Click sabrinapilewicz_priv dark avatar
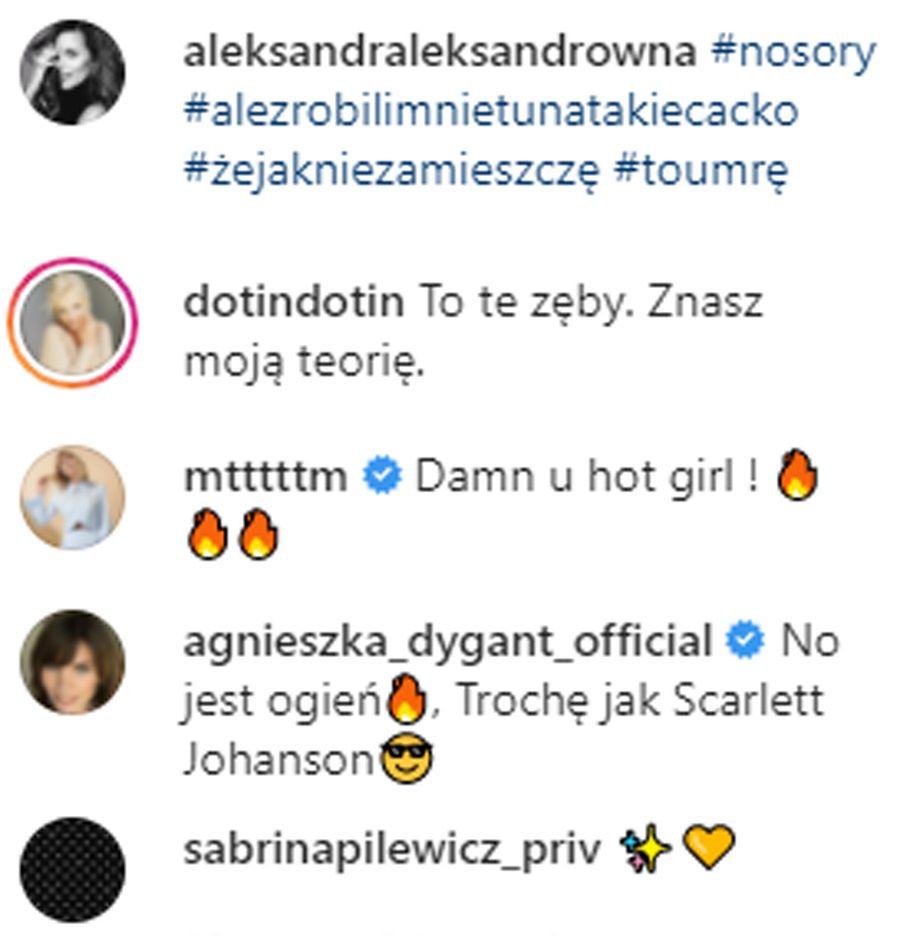 coord(73,870)
